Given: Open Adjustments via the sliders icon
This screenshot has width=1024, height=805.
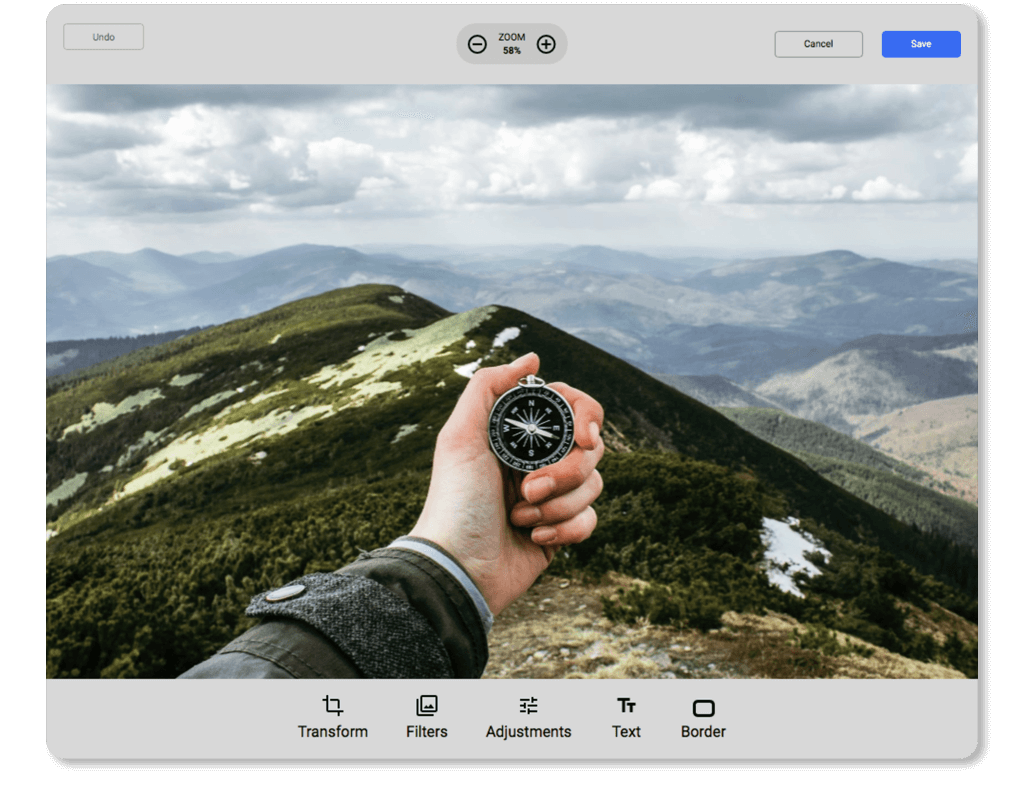Looking at the screenshot, I should 528,705.
